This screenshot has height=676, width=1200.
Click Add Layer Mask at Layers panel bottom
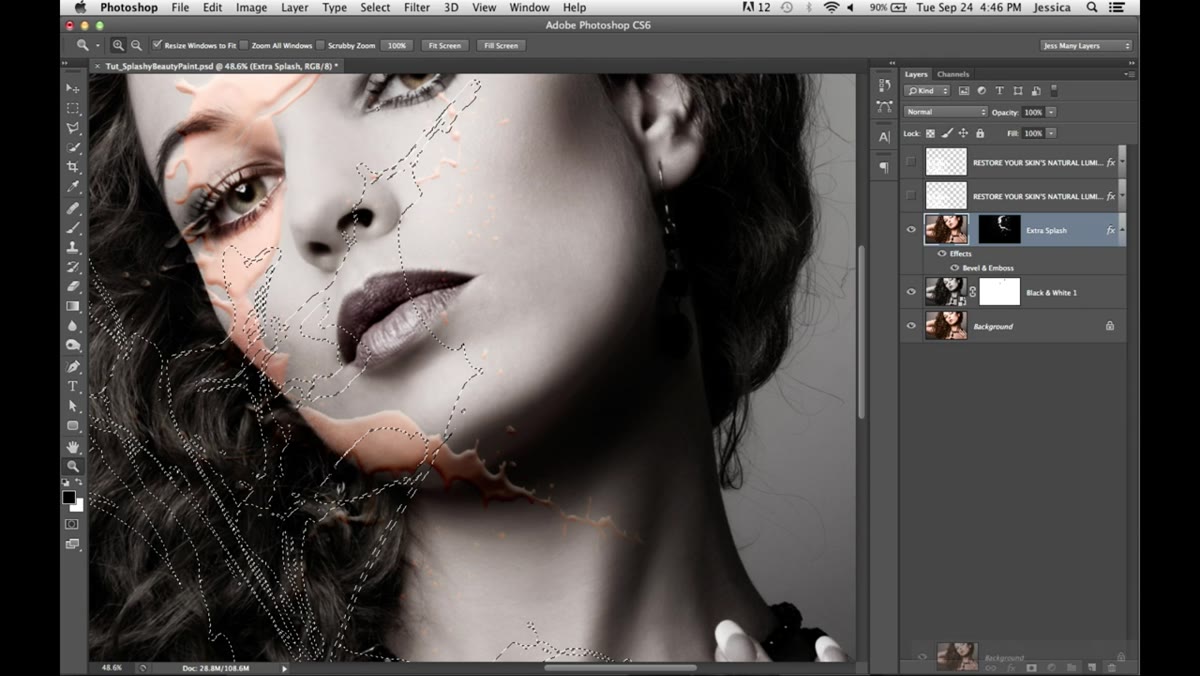(1031, 667)
